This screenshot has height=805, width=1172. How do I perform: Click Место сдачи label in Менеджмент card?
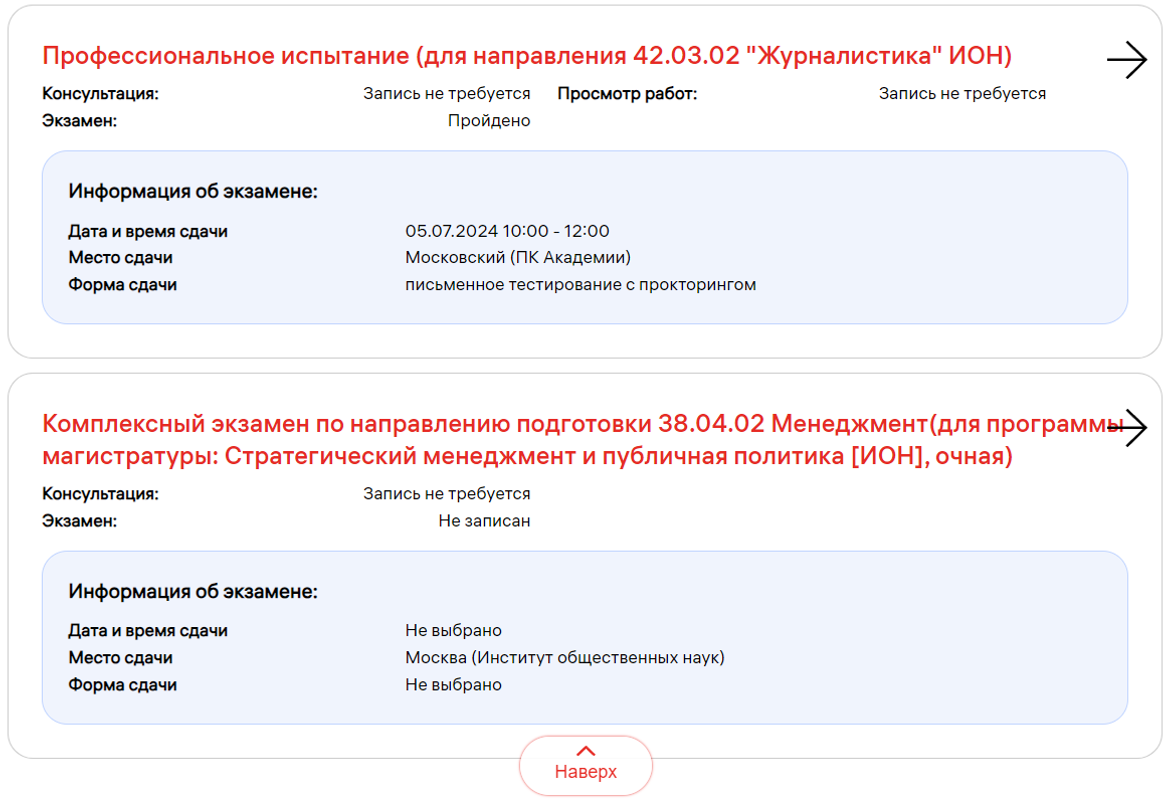click(120, 658)
